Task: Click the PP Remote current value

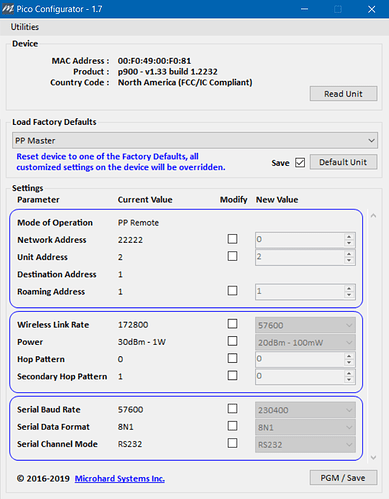Action: (x=138, y=223)
